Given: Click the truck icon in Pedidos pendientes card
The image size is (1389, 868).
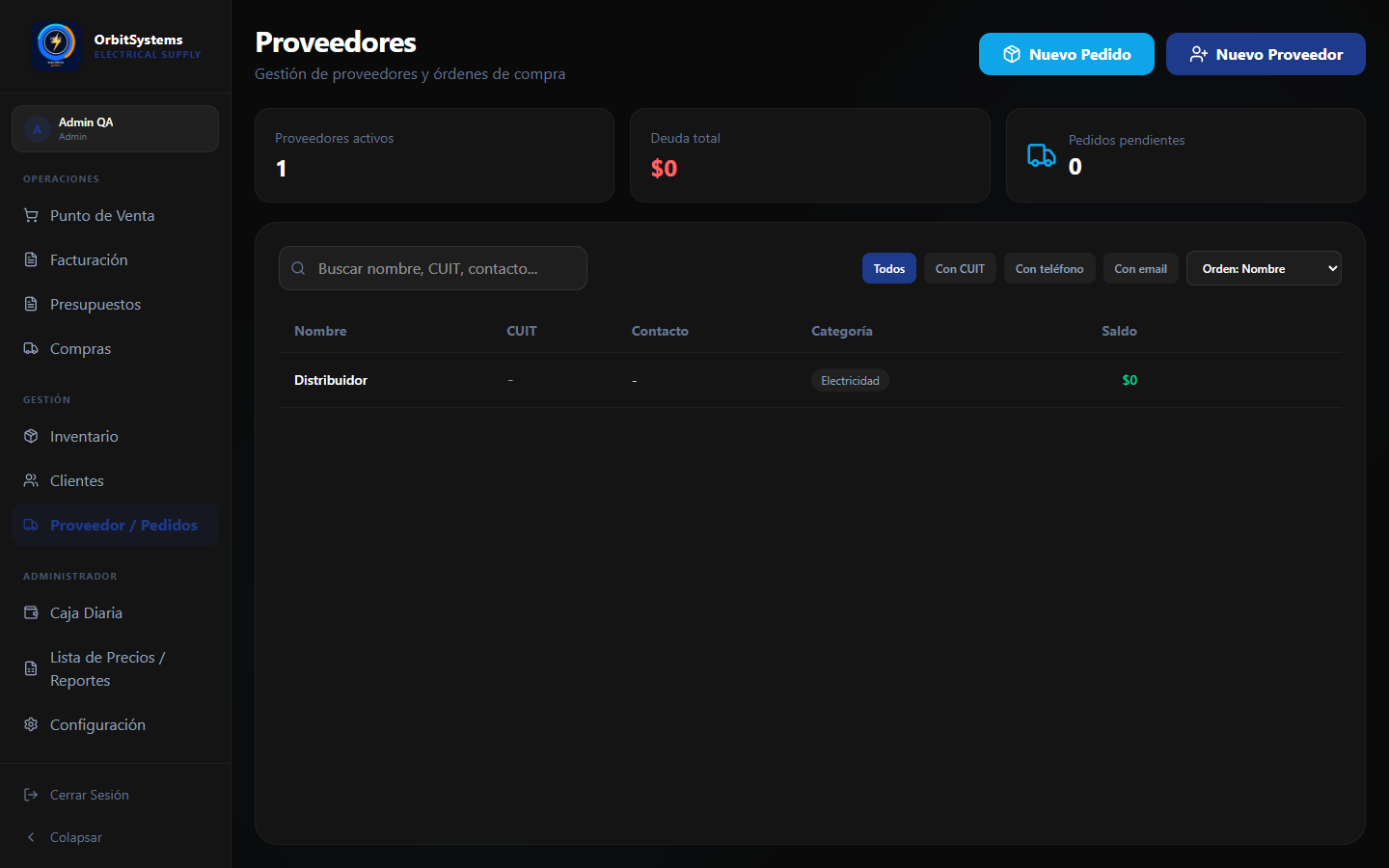Looking at the screenshot, I should 1042,155.
